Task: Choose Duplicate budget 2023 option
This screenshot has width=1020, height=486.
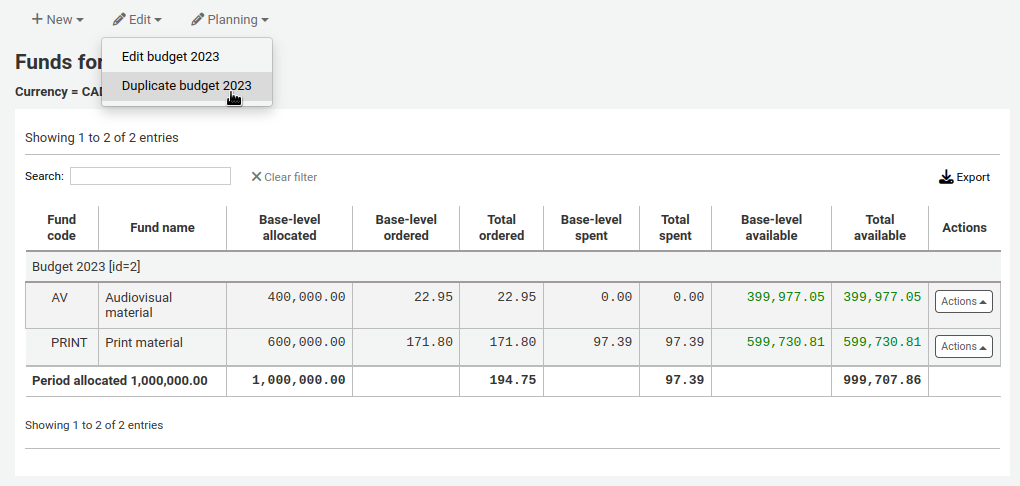Action: [x=186, y=86]
